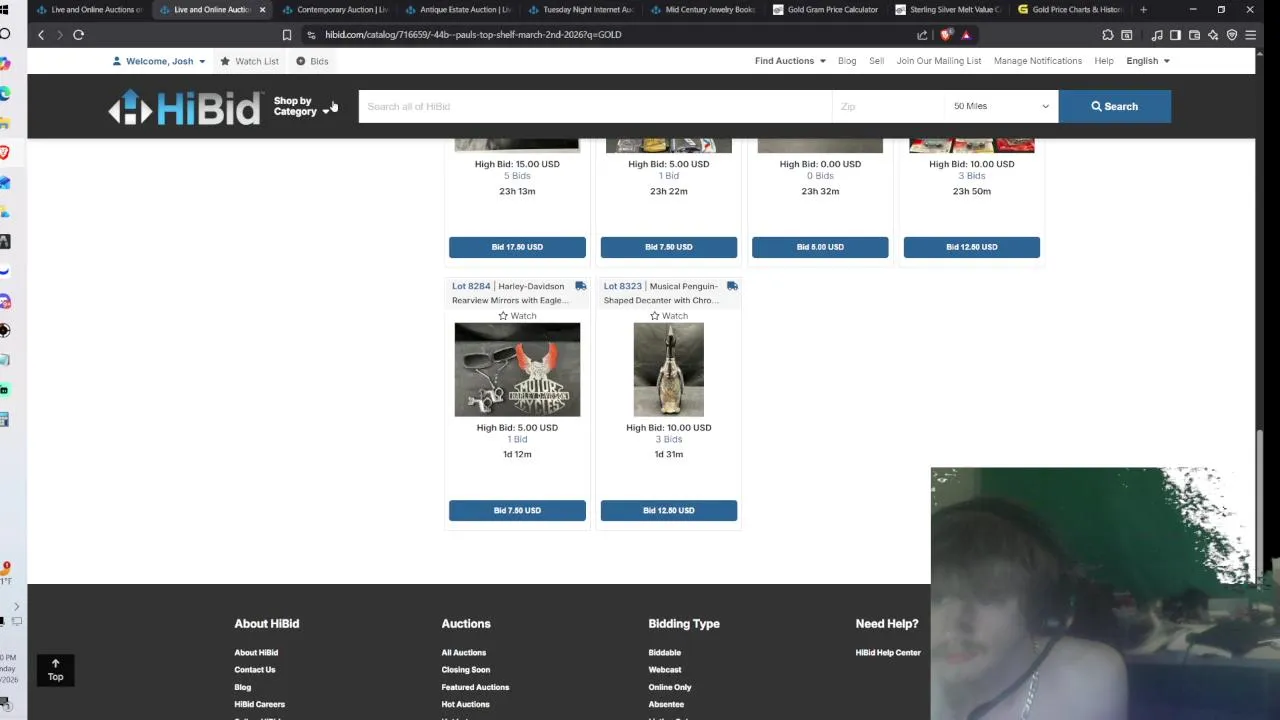This screenshot has width=1280, height=720.
Task: Click penguin decanter thumbnail
Action: coord(668,370)
